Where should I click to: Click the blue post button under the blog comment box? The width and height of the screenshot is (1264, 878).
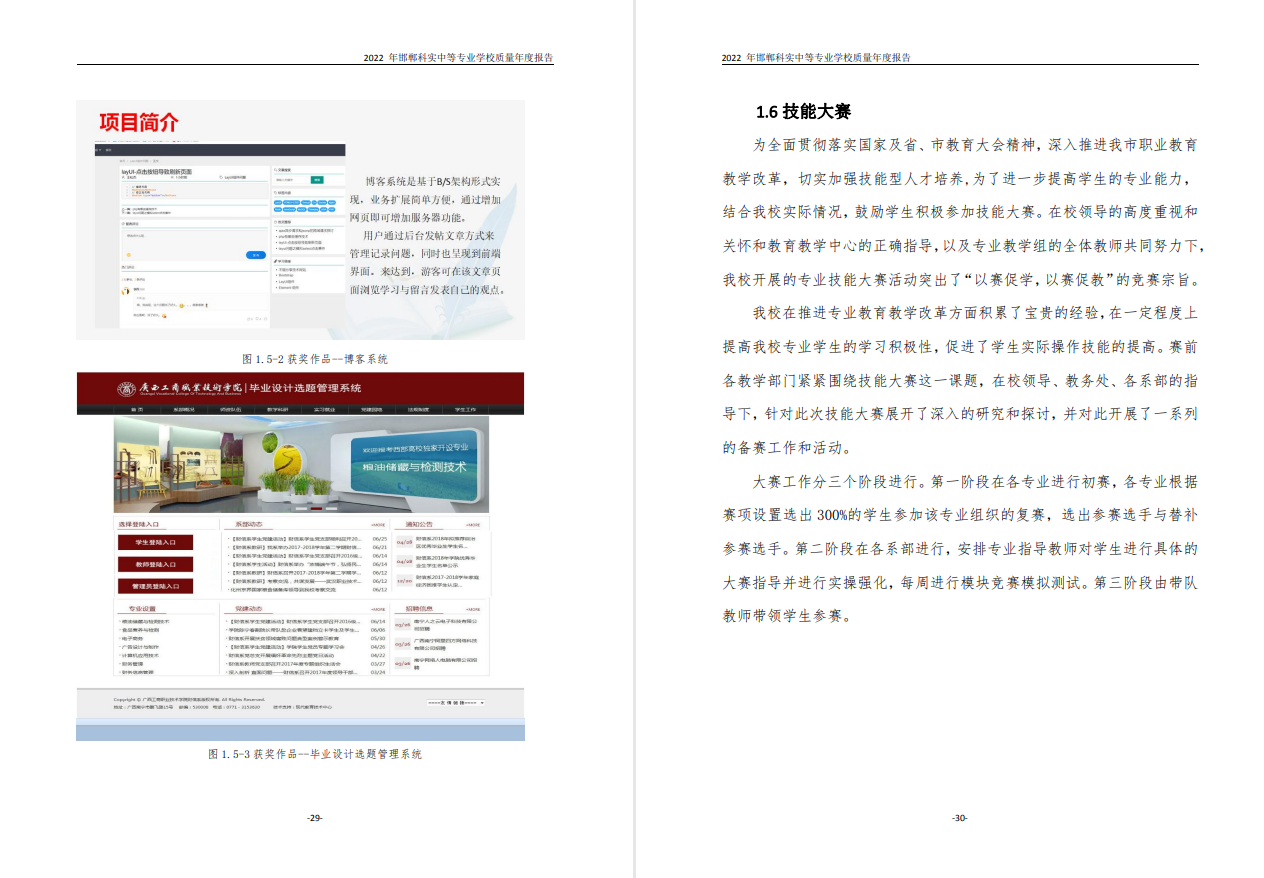256,255
